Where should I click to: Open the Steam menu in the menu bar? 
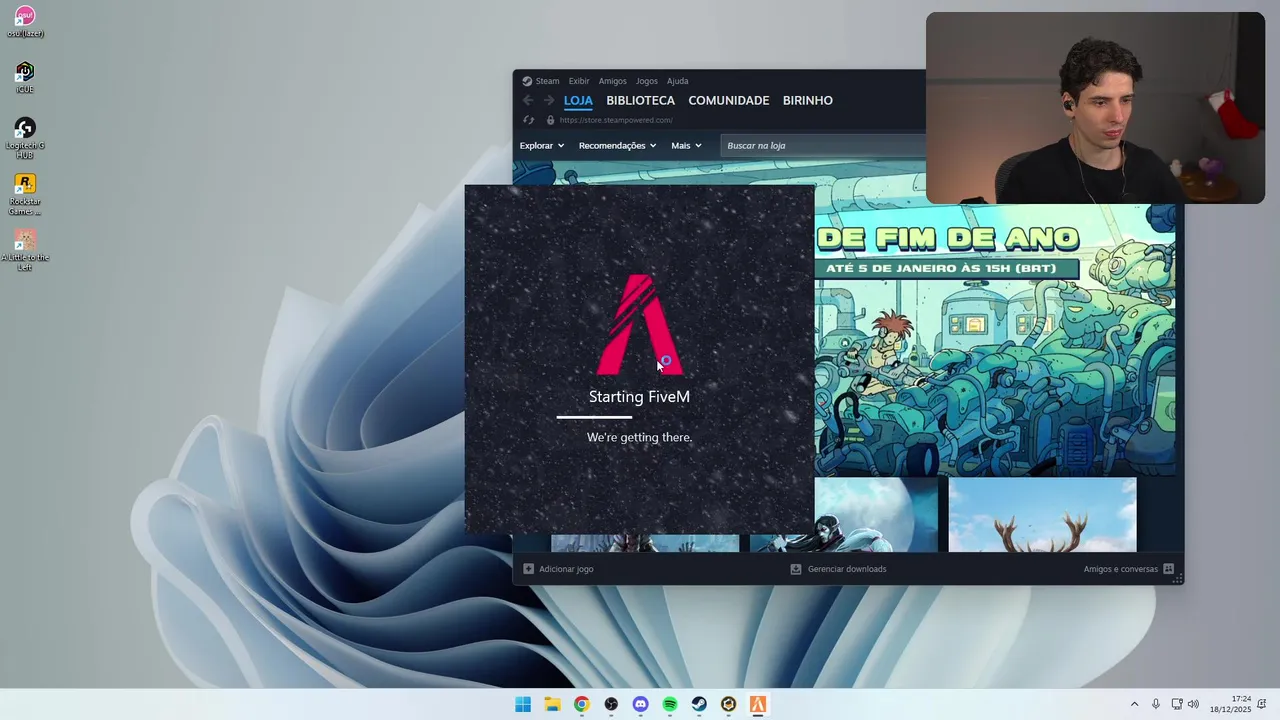click(547, 81)
